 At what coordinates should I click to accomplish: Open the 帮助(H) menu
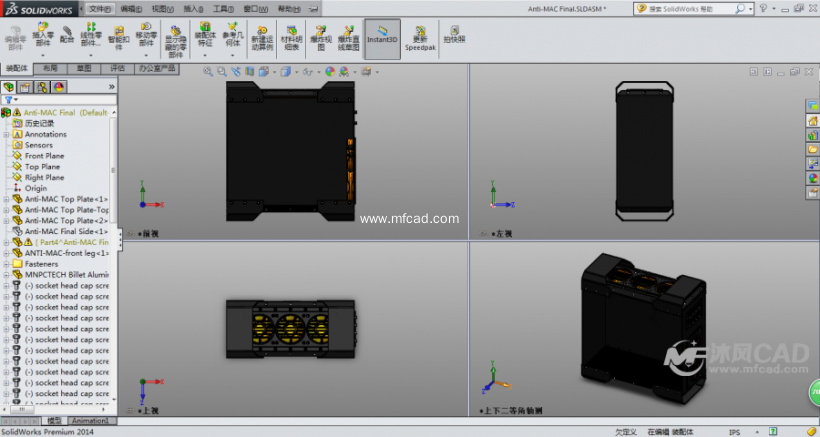[x=289, y=9]
